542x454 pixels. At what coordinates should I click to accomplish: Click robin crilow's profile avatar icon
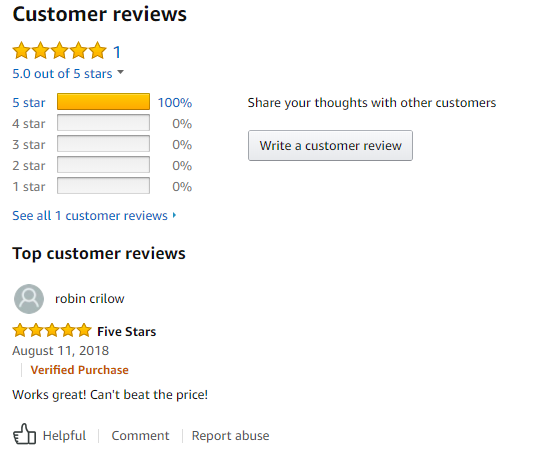(x=29, y=299)
